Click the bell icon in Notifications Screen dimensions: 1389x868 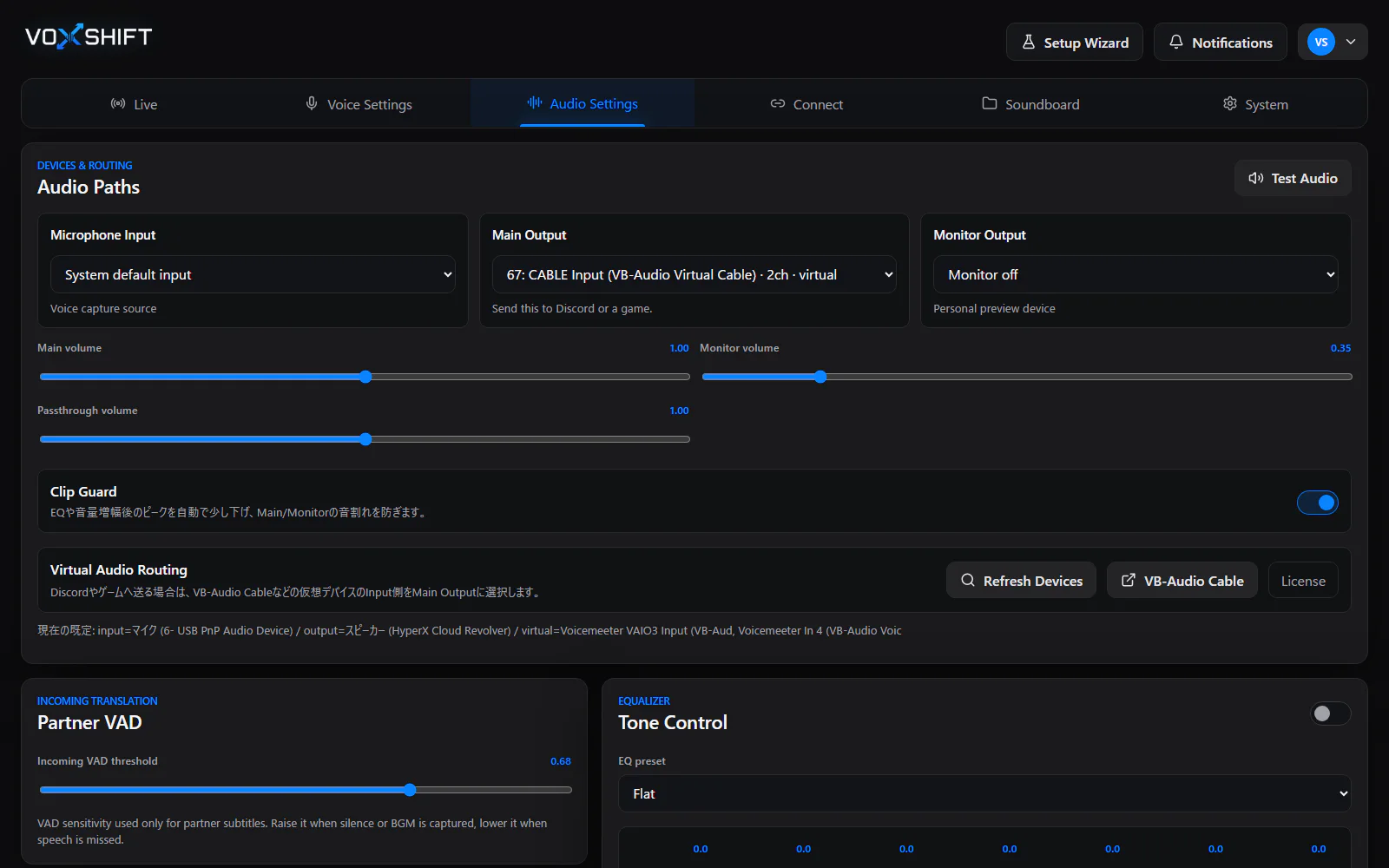[x=1176, y=42]
